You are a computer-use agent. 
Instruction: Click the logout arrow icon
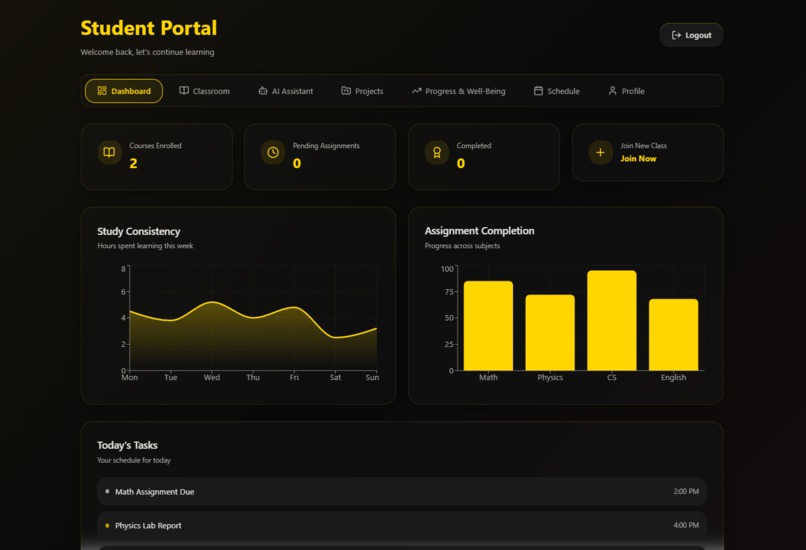tap(676, 35)
